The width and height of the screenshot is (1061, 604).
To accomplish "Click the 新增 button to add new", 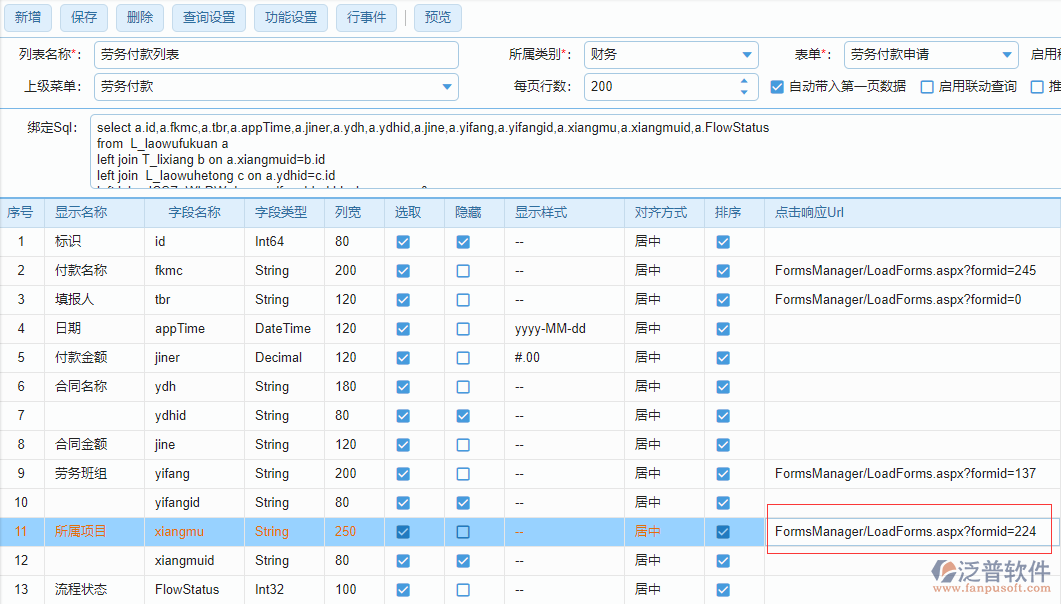I will pos(28,17).
